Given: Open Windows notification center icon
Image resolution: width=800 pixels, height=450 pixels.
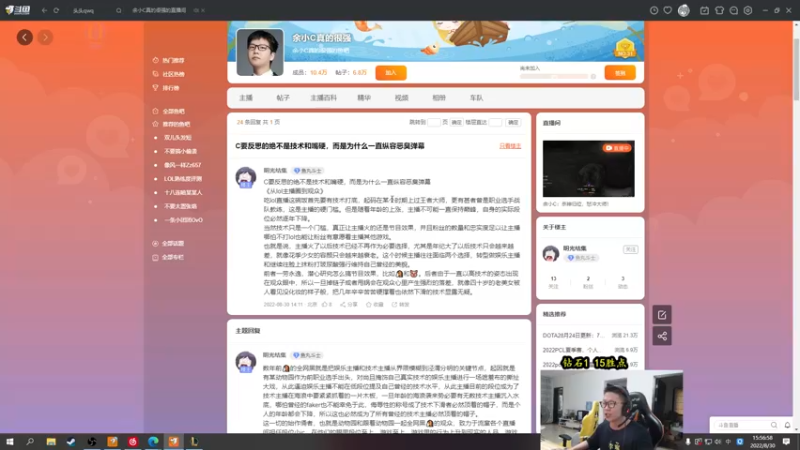Looking at the screenshot, I should pyautogui.click(x=786, y=441).
